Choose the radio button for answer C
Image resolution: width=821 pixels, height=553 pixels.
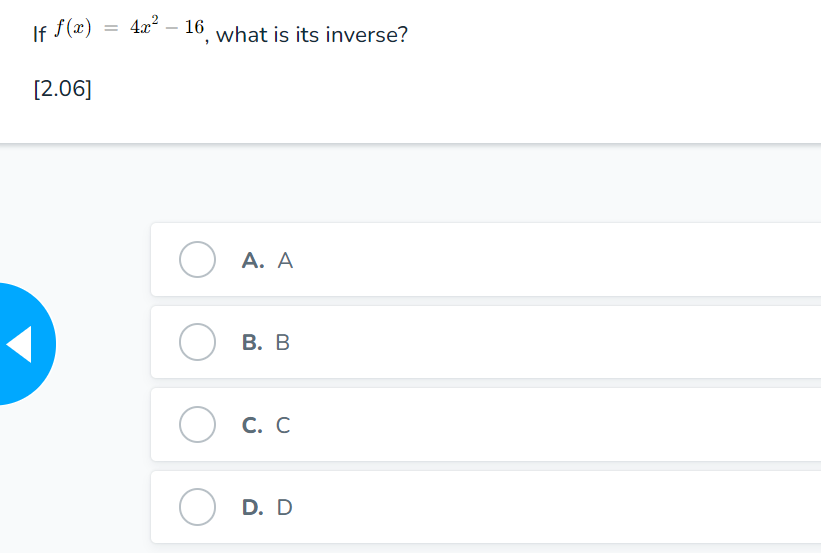pyautogui.click(x=198, y=425)
